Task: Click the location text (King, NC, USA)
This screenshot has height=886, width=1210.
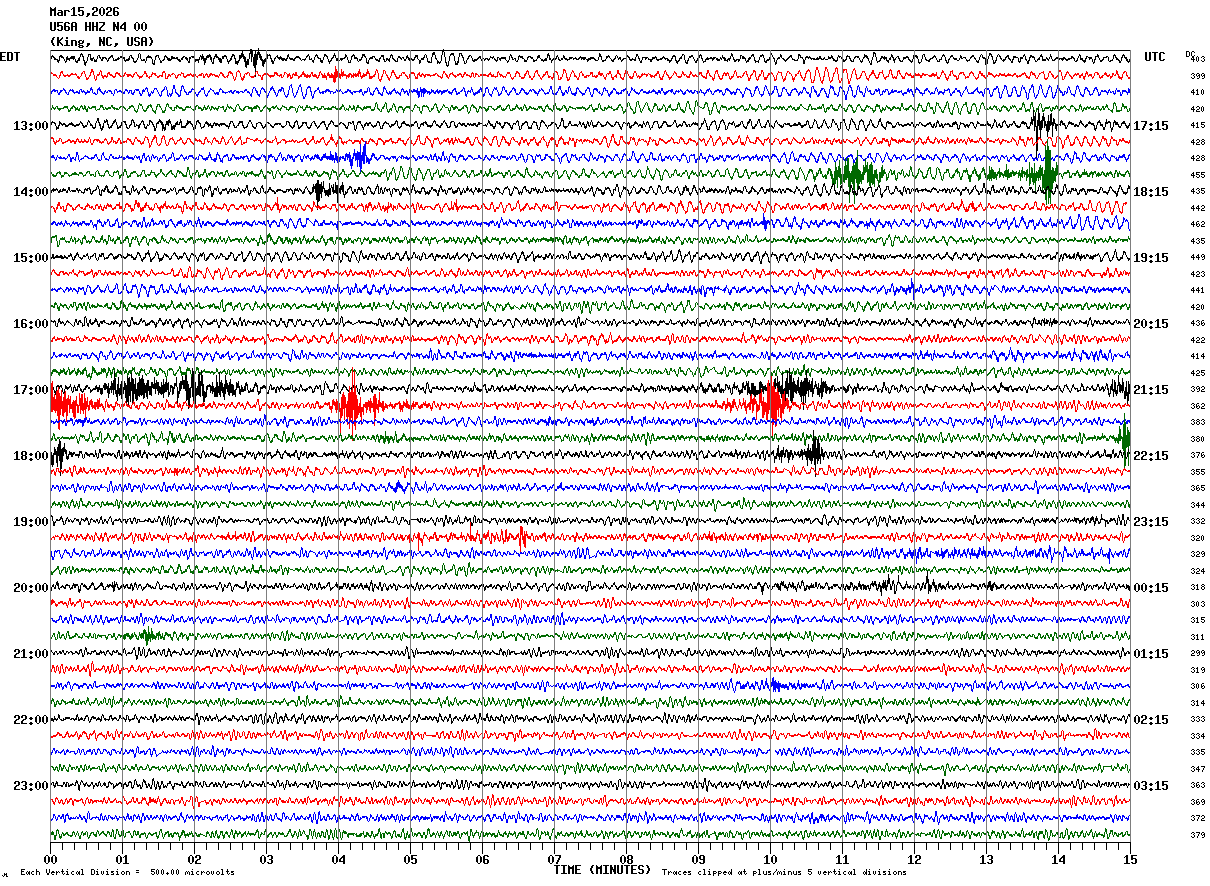Action: 102,42
